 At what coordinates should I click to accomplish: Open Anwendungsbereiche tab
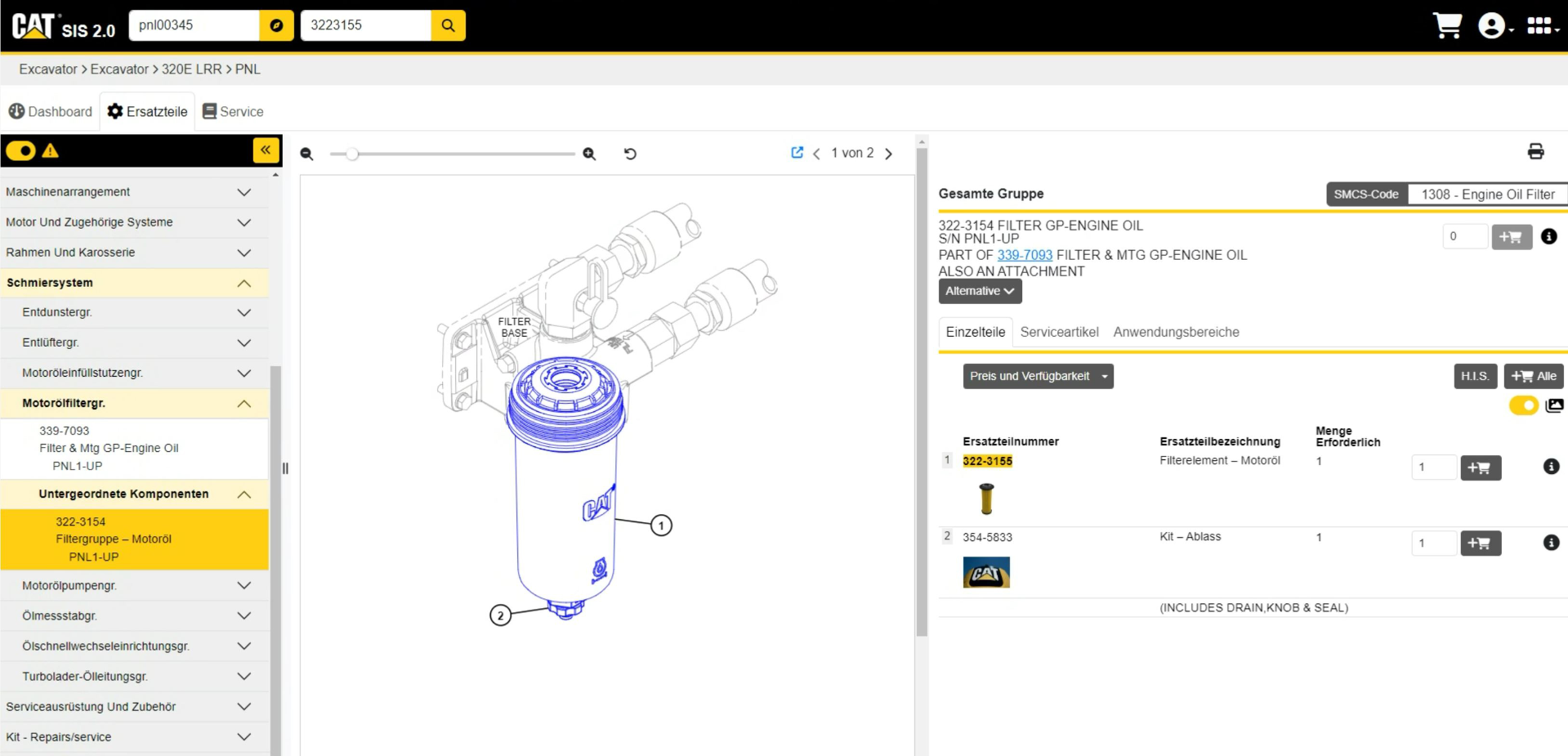coord(1176,333)
